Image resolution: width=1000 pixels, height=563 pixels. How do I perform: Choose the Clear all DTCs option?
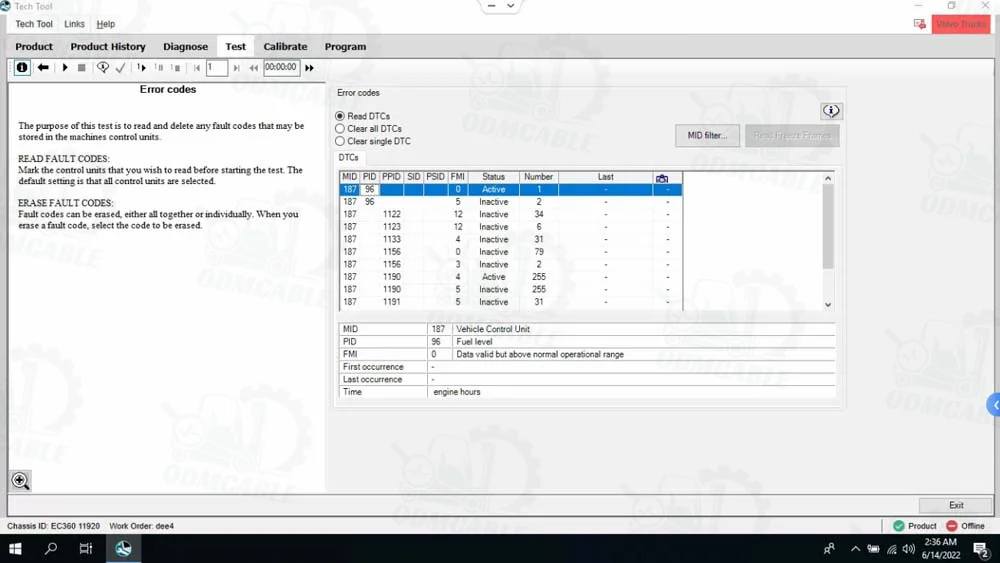coord(340,129)
